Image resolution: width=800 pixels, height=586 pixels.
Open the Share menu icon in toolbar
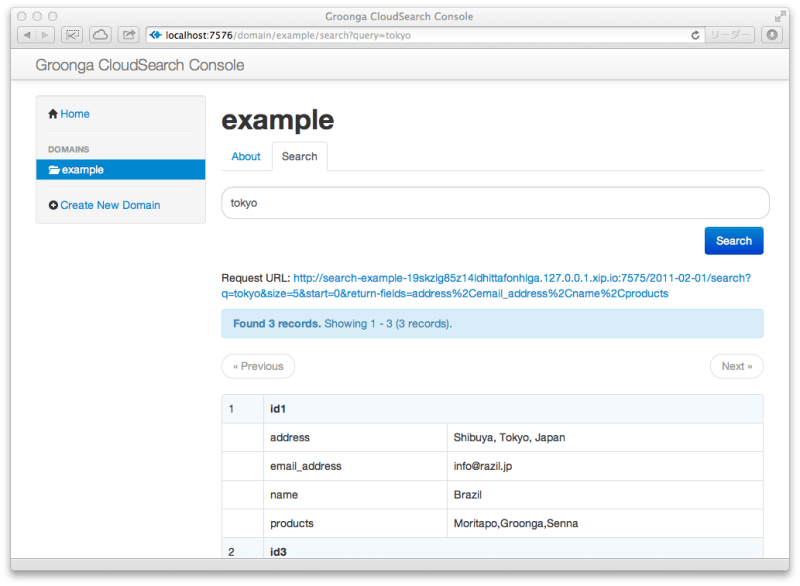128,34
